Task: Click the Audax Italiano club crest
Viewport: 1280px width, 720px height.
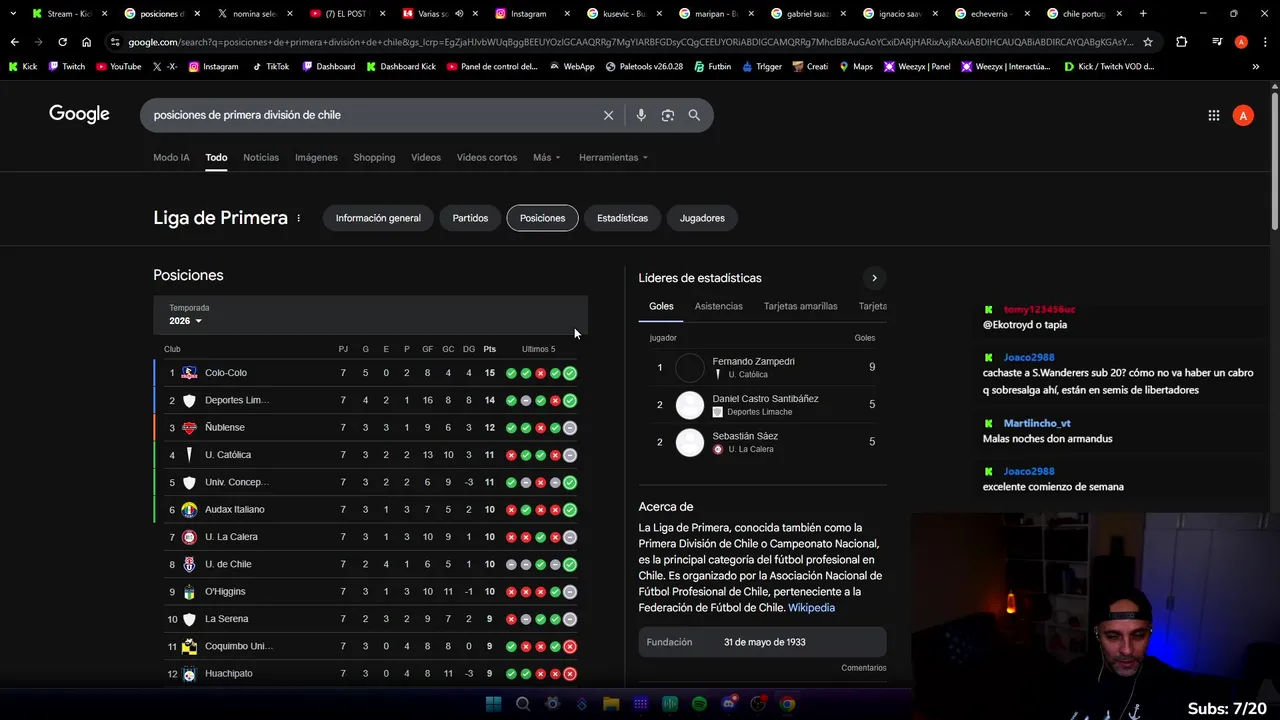Action: tap(189, 510)
